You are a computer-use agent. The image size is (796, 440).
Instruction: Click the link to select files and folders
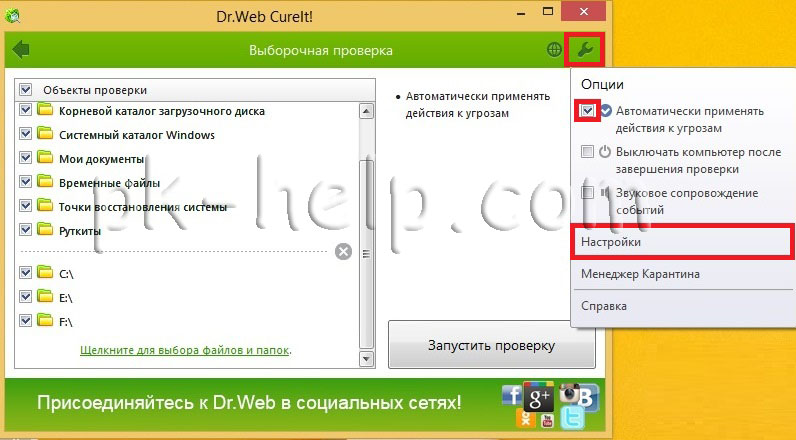pos(186,350)
